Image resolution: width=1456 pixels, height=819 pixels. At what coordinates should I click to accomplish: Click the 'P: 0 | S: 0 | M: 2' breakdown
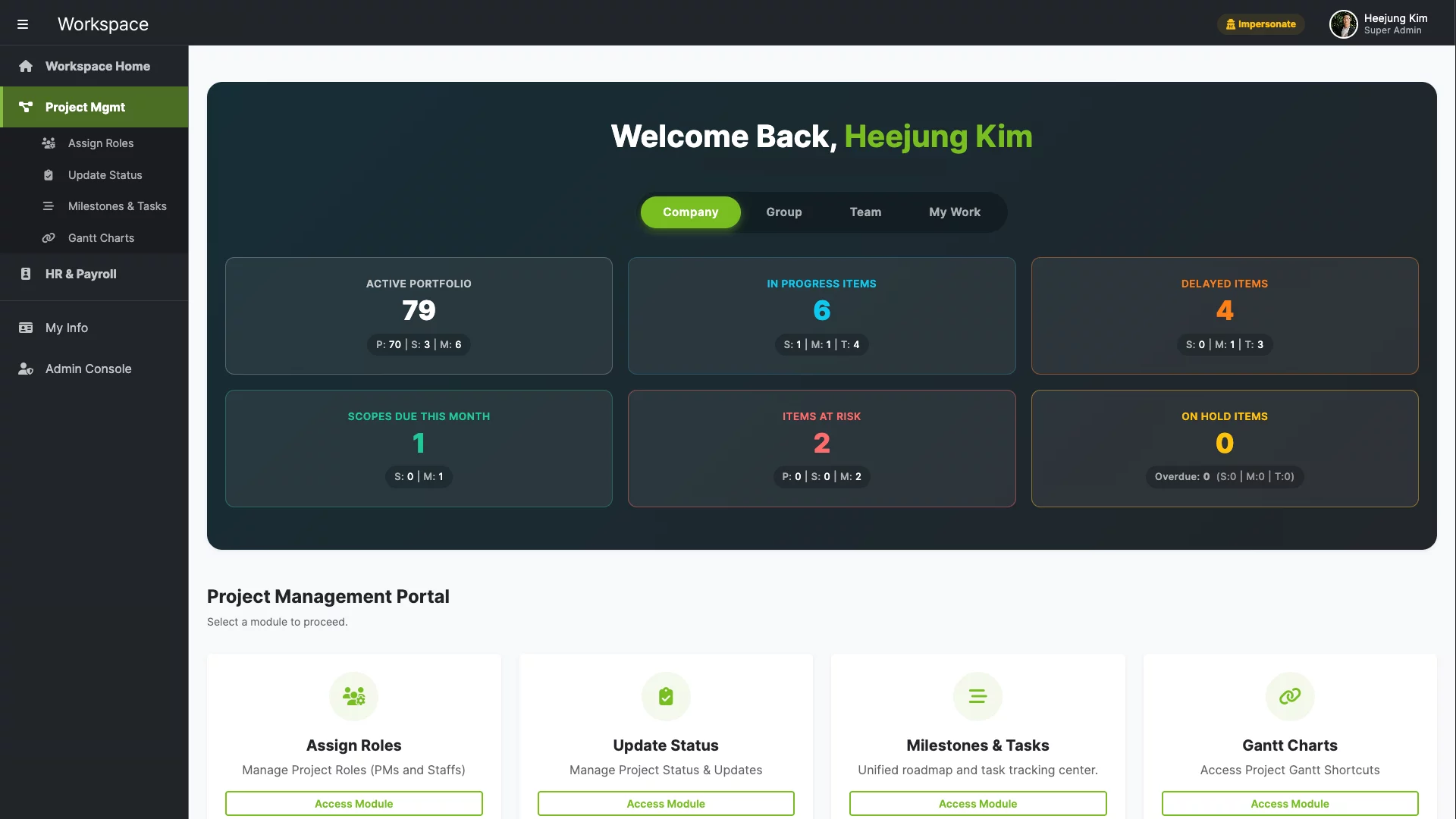(821, 476)
